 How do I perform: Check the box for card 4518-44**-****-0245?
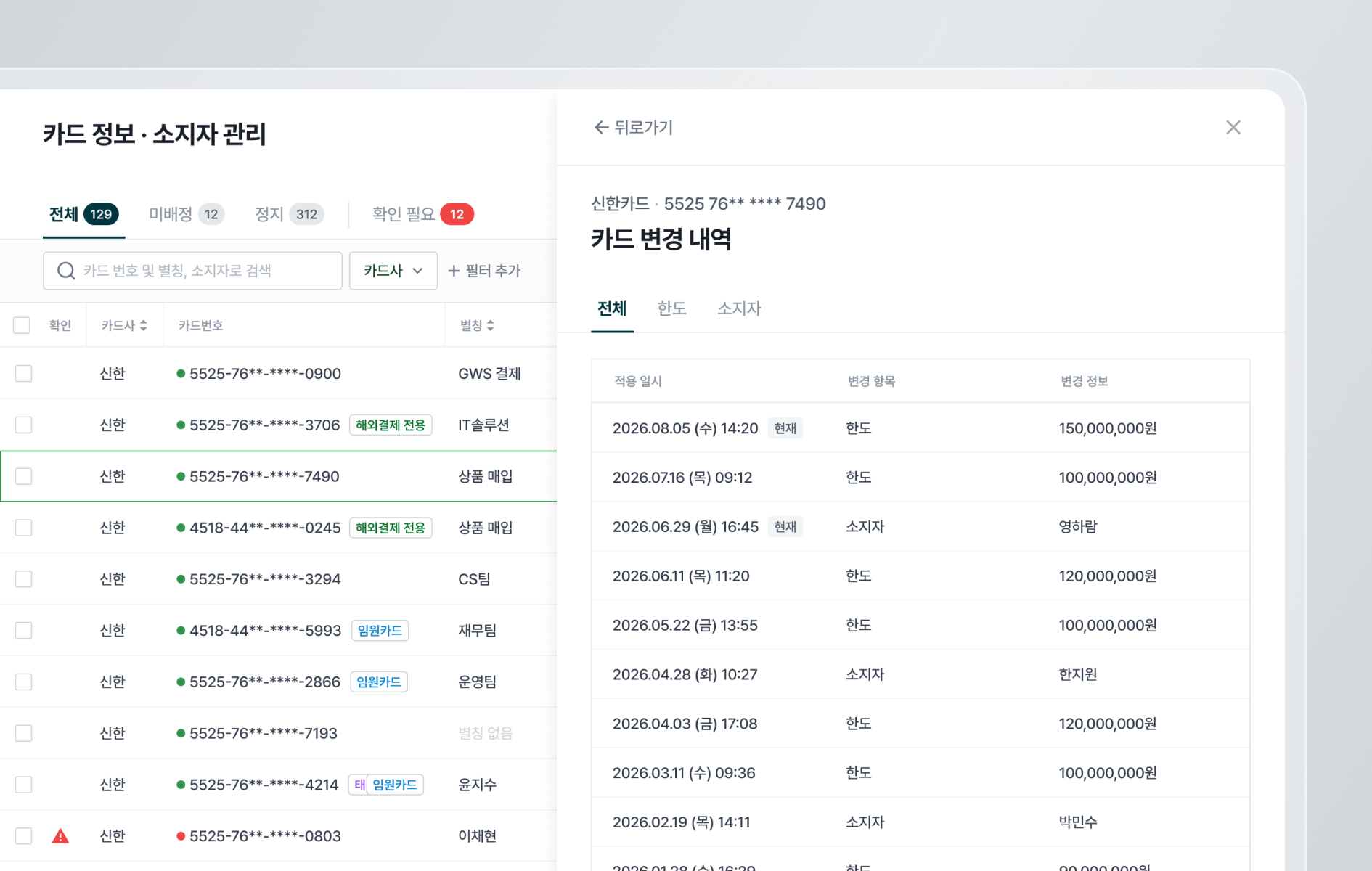(24, 528)
